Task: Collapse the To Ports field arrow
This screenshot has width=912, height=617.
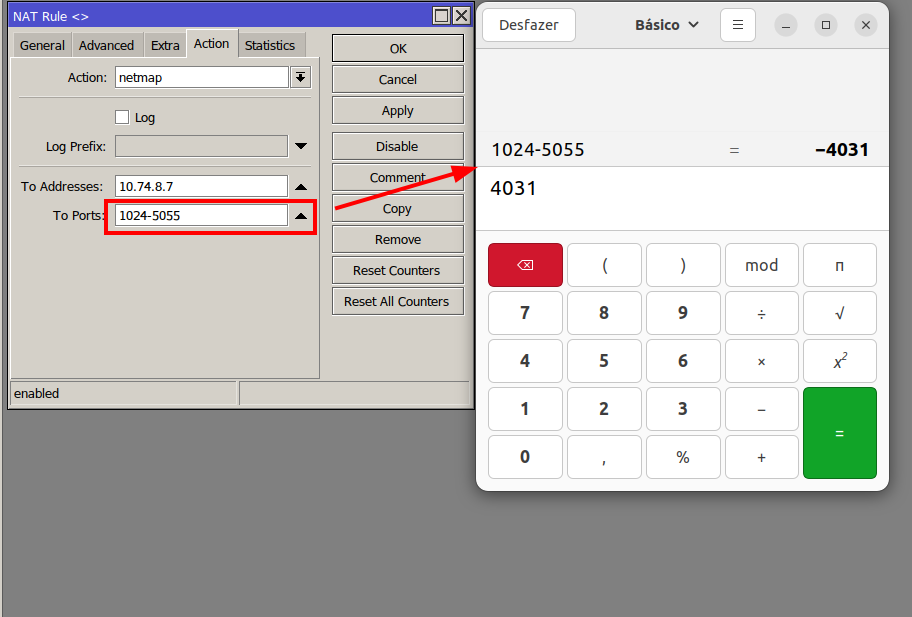Action: [x=300, y=216]
